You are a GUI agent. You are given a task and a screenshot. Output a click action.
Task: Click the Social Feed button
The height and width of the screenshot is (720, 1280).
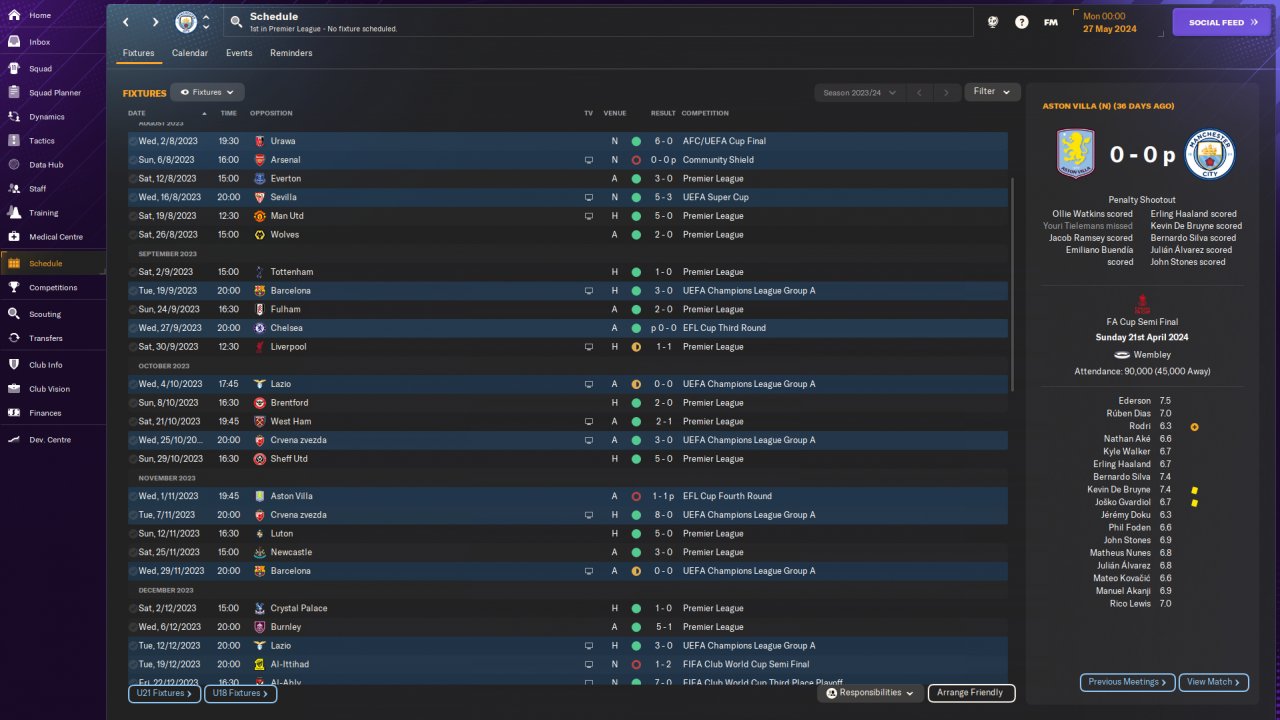[1220, 22]
